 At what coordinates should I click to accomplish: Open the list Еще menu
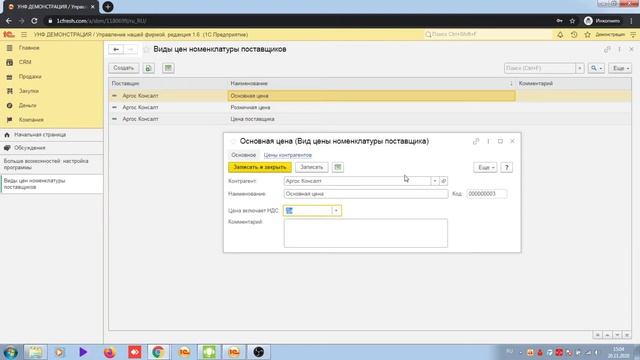620,68
